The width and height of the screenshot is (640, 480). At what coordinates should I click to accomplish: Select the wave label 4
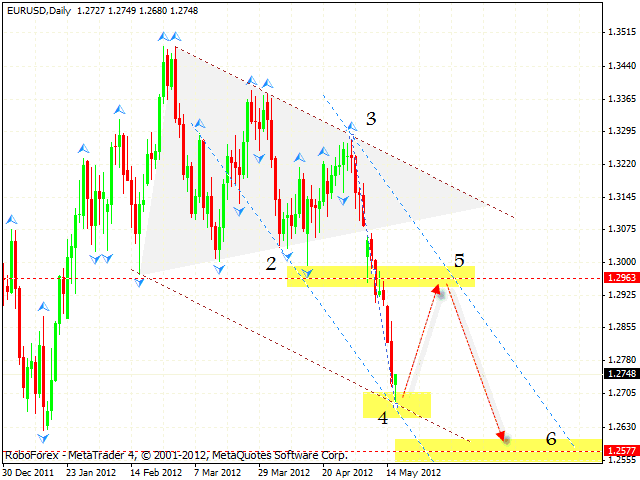pos(383,418)
